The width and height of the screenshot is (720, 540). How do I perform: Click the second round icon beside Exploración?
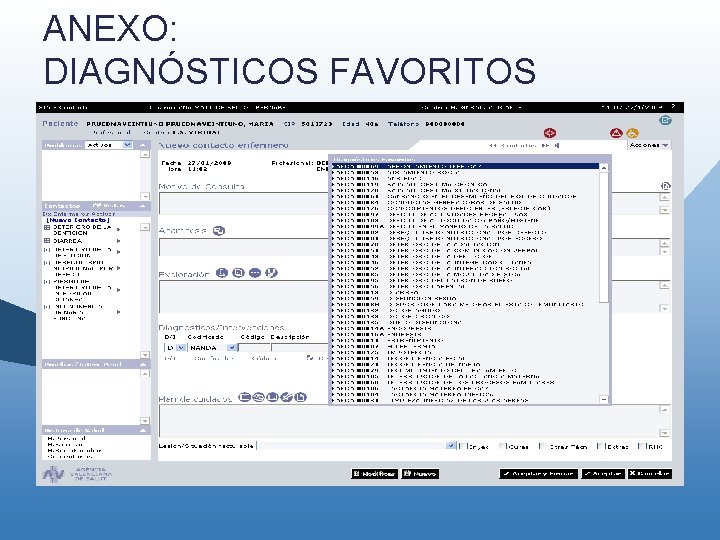click(x=238, y=273)
